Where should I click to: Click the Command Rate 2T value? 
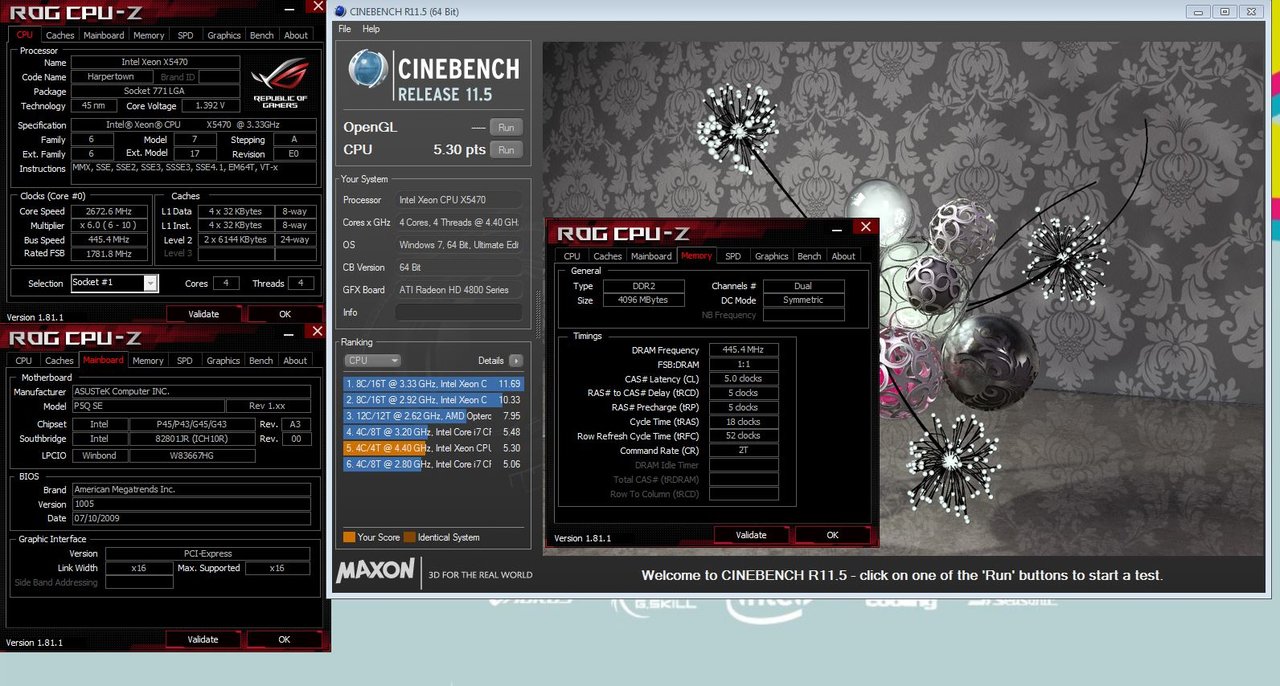pos(743,451)
